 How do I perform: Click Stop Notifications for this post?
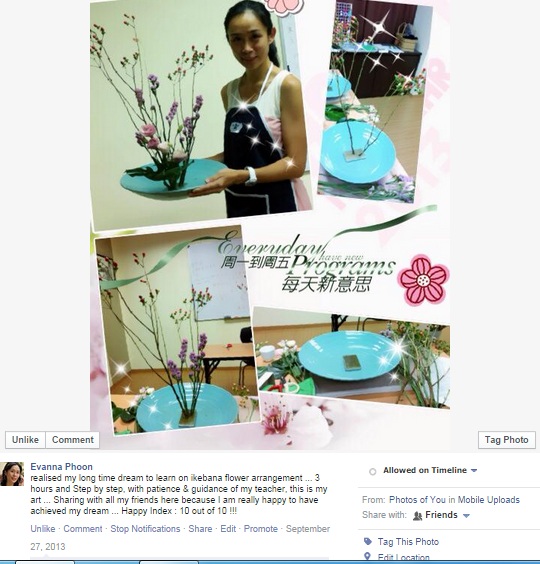(145, 529)
